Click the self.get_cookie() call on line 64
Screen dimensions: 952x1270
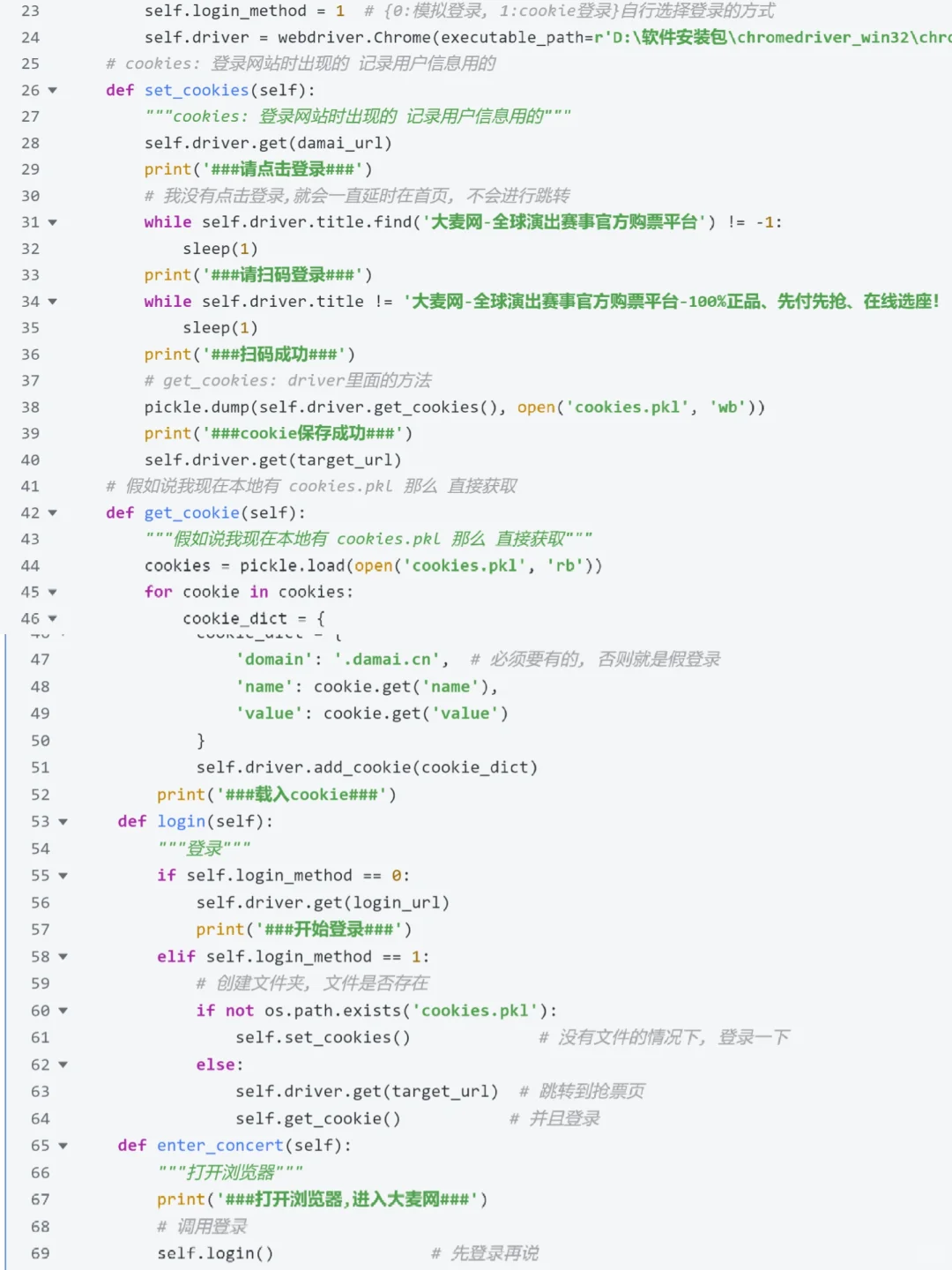318,1118
